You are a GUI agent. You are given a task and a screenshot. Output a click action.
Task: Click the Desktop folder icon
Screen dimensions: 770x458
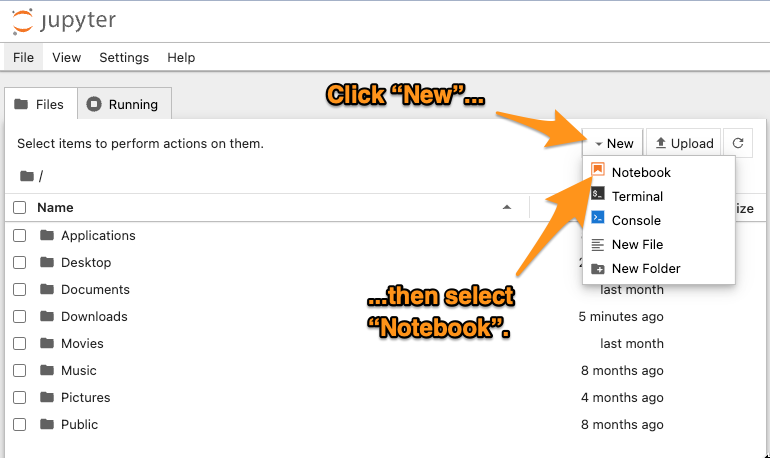[47, 262]
